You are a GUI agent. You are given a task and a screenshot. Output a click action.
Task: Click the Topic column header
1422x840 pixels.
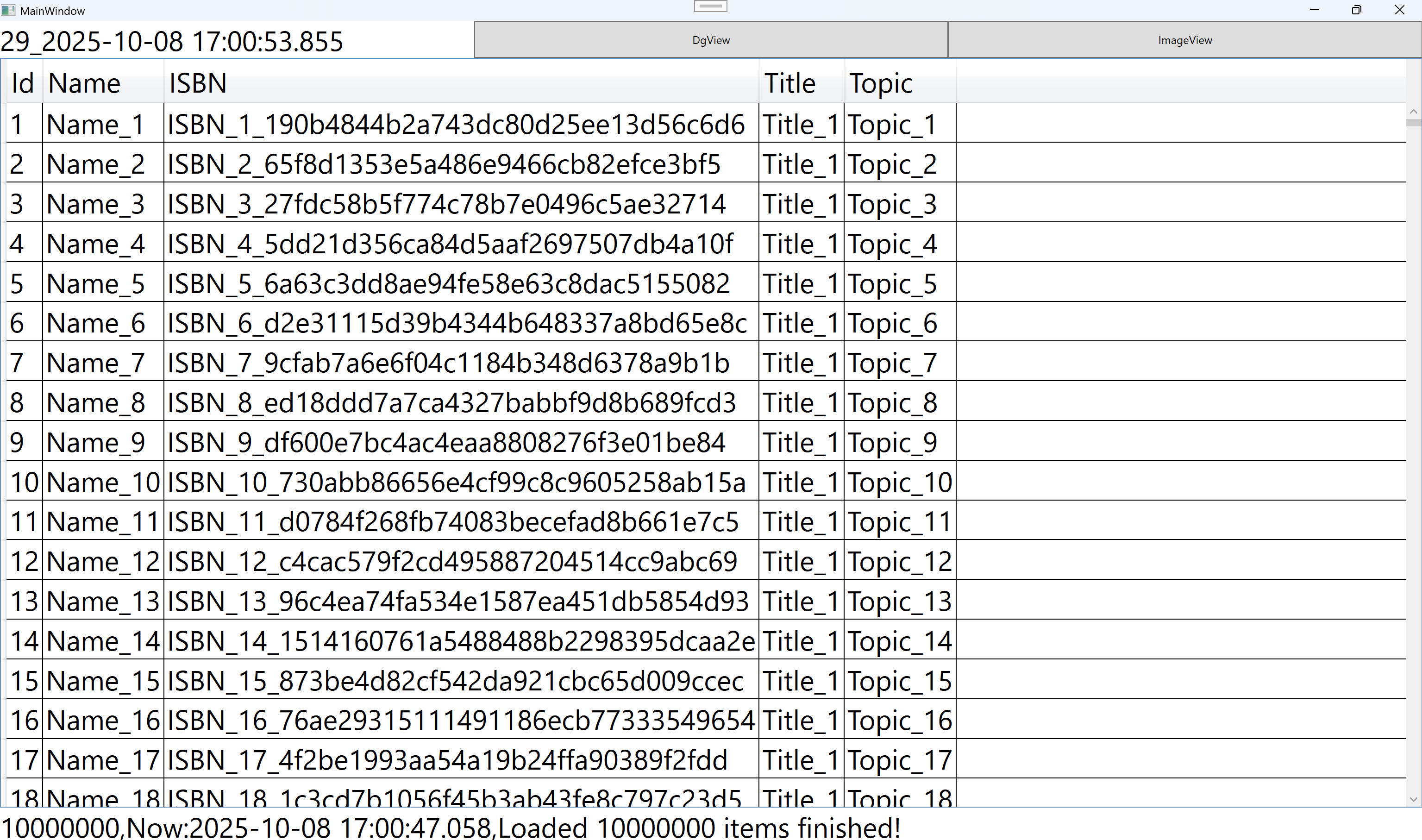click(899, 83)
